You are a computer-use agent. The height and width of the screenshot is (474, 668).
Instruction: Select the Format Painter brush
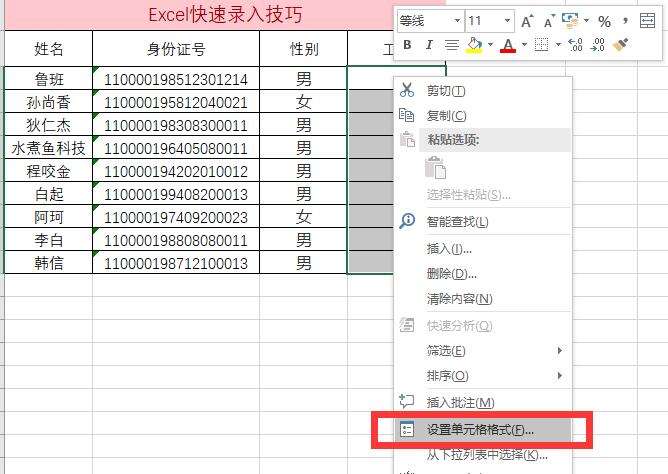[x=621, y=45]
